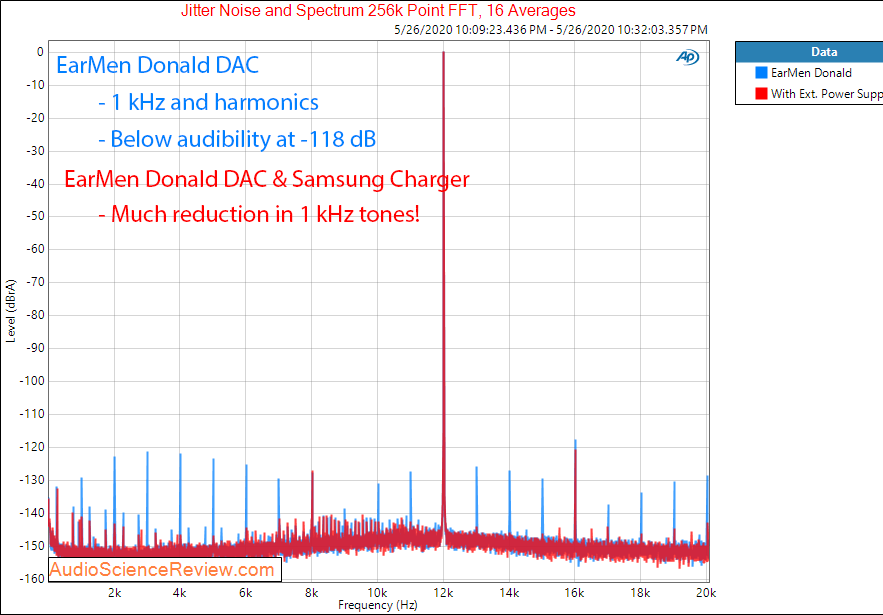Click the AP logo in the graph corner
Viewport: 883px width, 615px height.
(x=688, y=57)
